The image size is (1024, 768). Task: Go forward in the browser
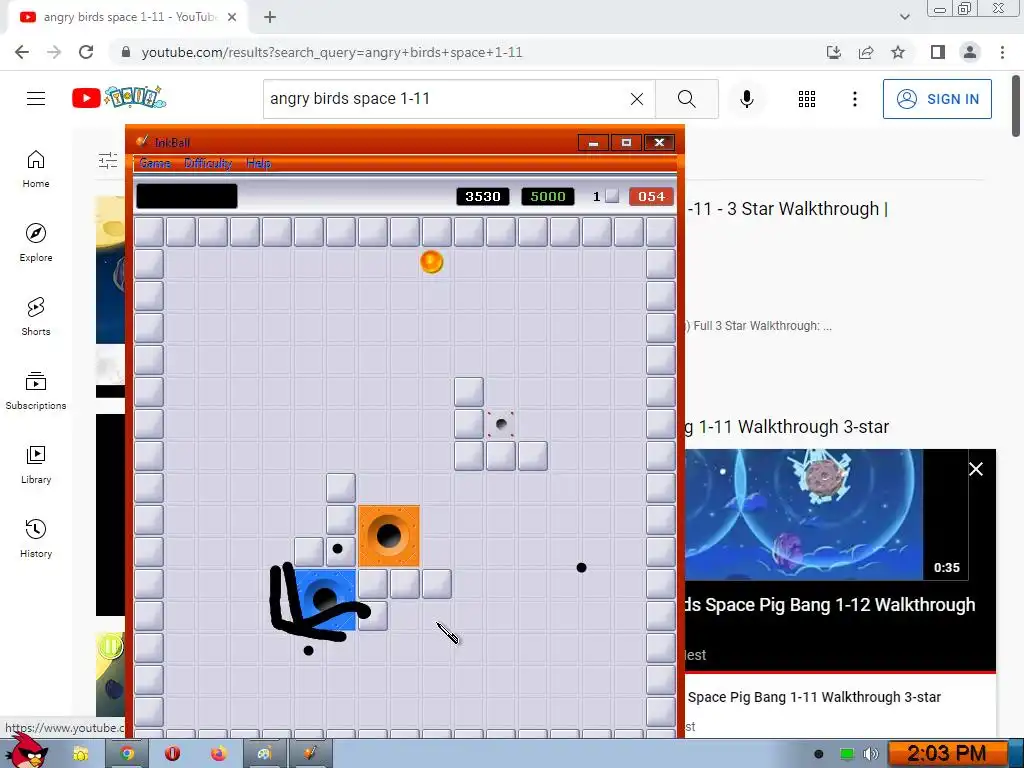(x=54, y=52)
